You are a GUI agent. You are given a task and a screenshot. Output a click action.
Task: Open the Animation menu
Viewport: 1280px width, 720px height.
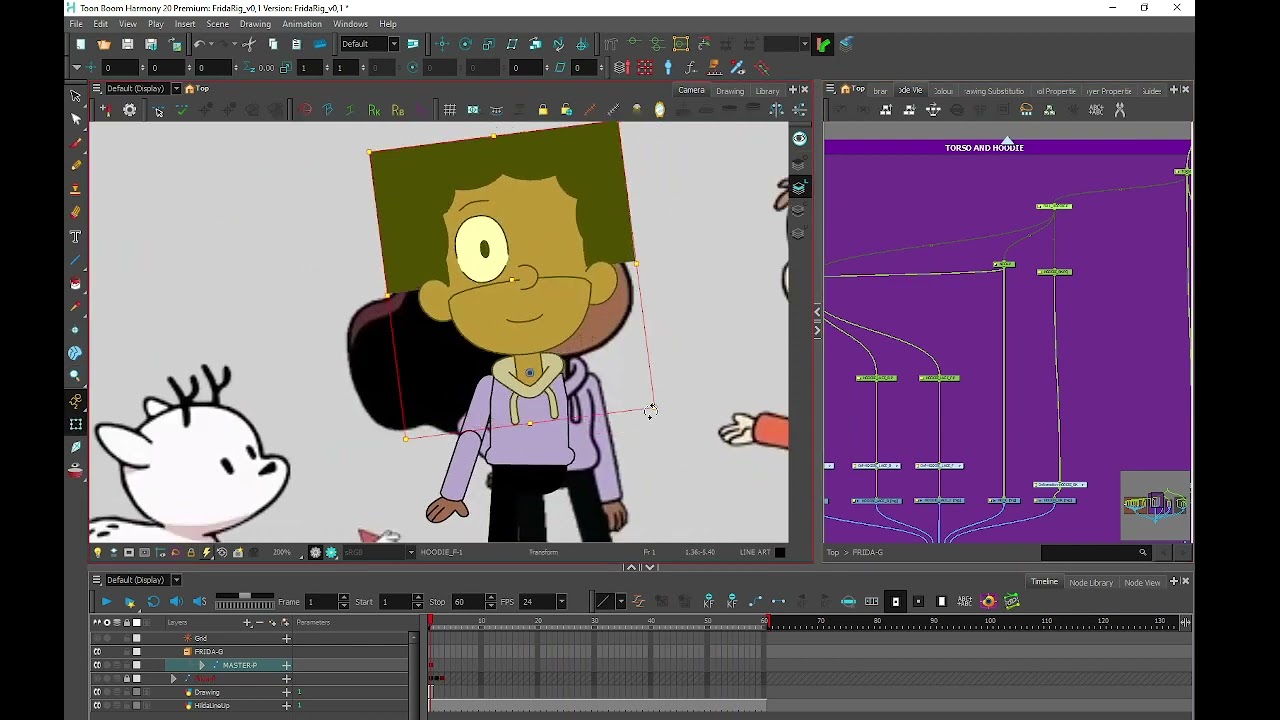coord(302,24)
